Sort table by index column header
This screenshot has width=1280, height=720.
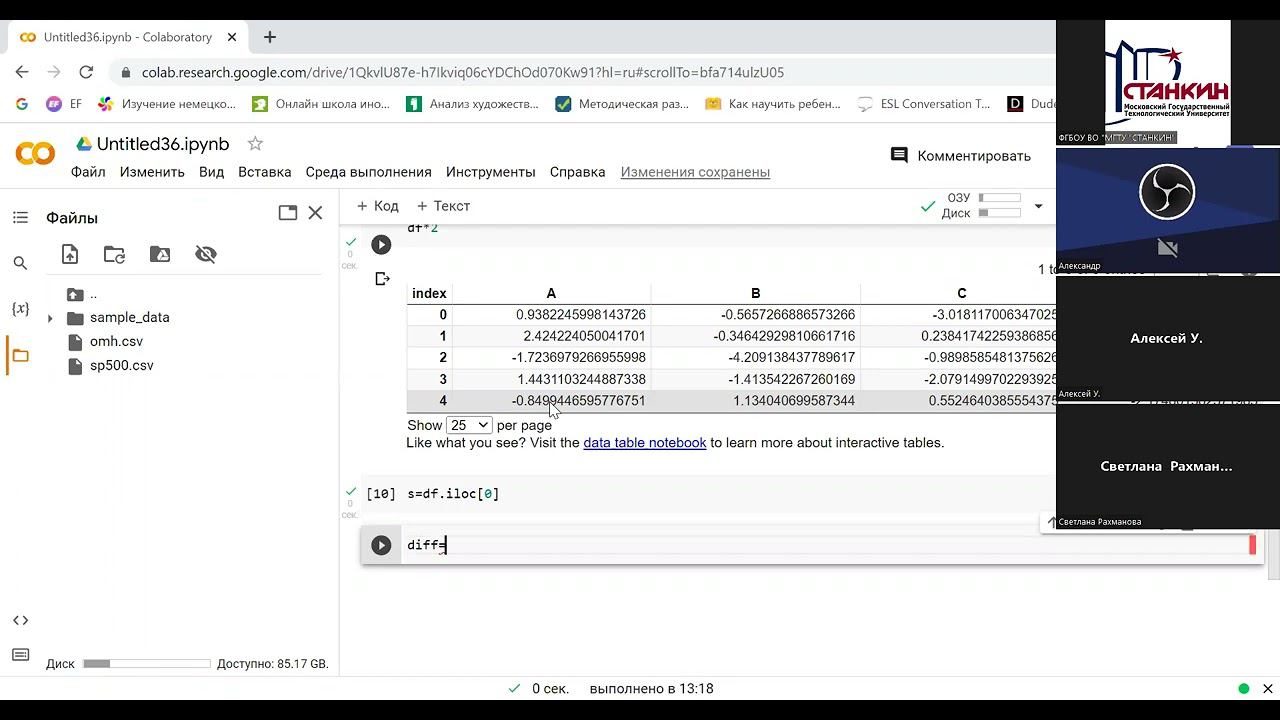pos(429,293)
